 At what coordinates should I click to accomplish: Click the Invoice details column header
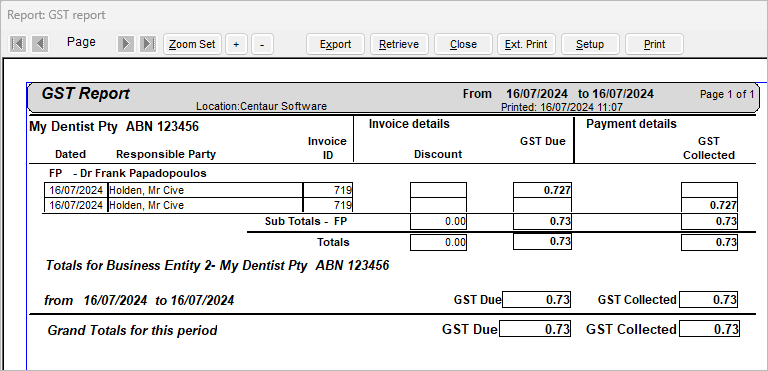(409, 124)
